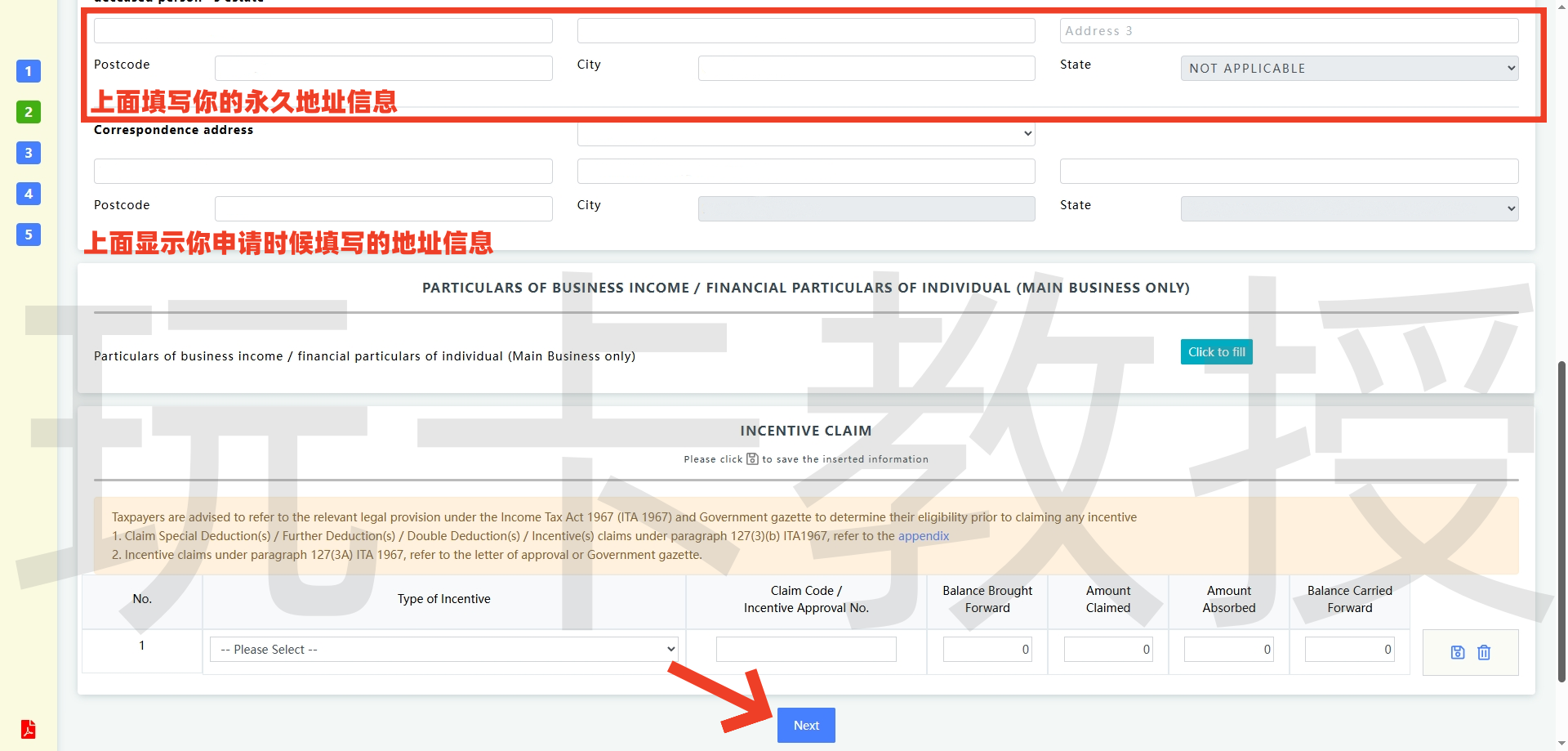Focus correspondence address line 3 field
Screen dimensions: 1568x751
[x=1289, y=172]
